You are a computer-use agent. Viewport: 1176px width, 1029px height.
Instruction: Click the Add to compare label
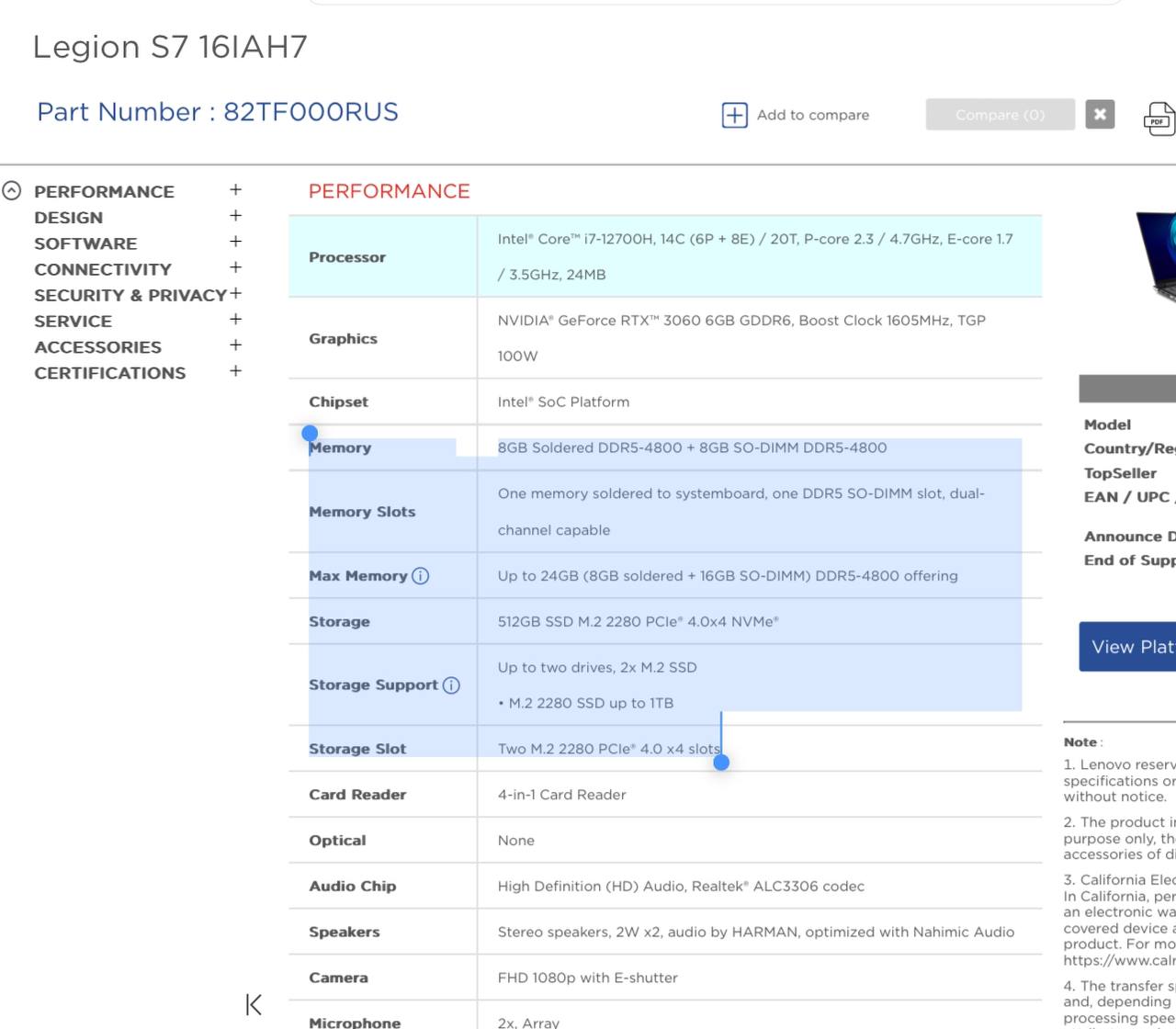(813, 115)
